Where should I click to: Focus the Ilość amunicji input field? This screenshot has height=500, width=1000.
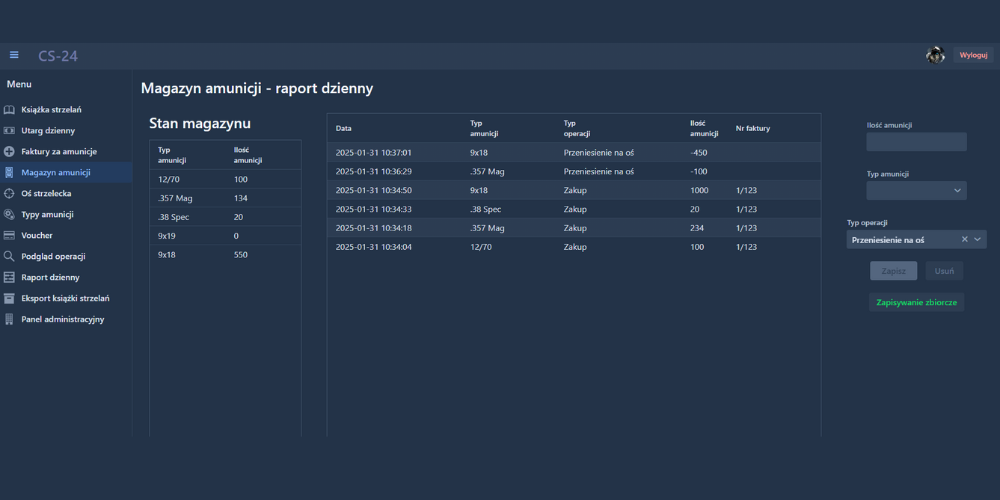pyautogui.click(x=916, y=142)
